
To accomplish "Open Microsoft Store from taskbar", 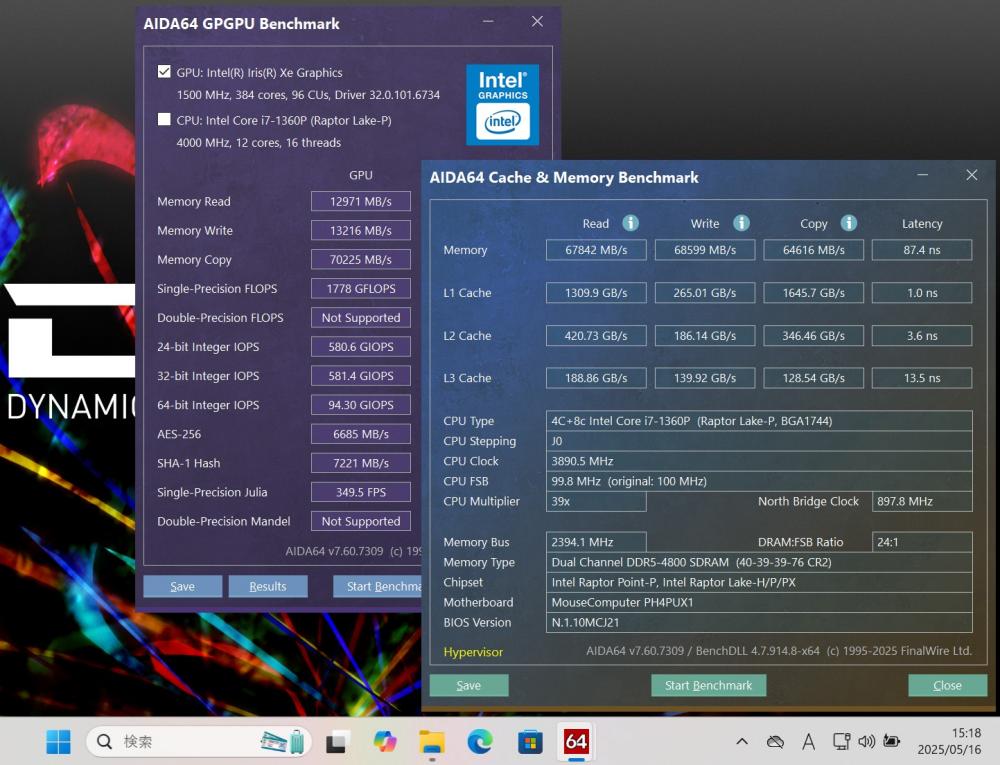I will [529, 741].
